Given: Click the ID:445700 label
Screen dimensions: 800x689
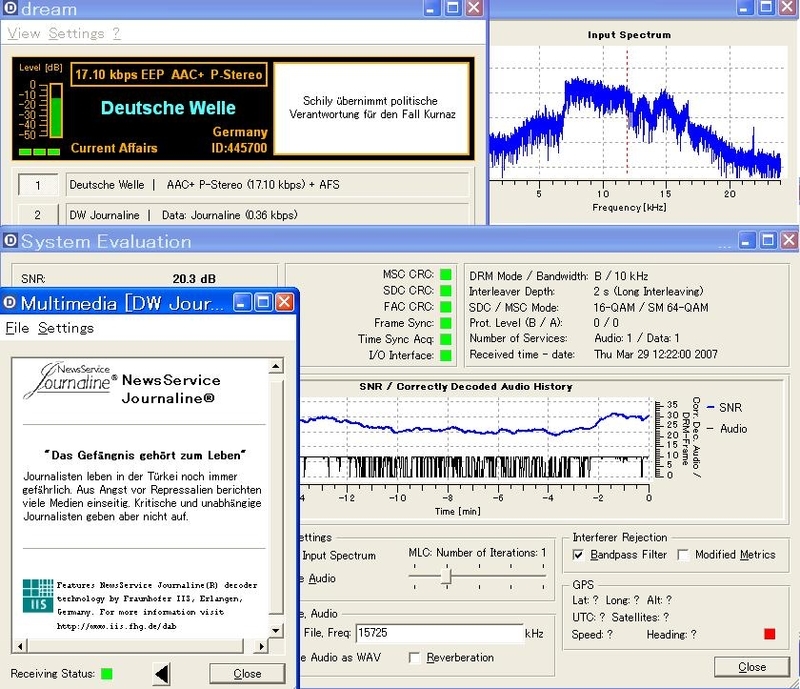Looking at the screenshot, I should click(x=239, y=148).
